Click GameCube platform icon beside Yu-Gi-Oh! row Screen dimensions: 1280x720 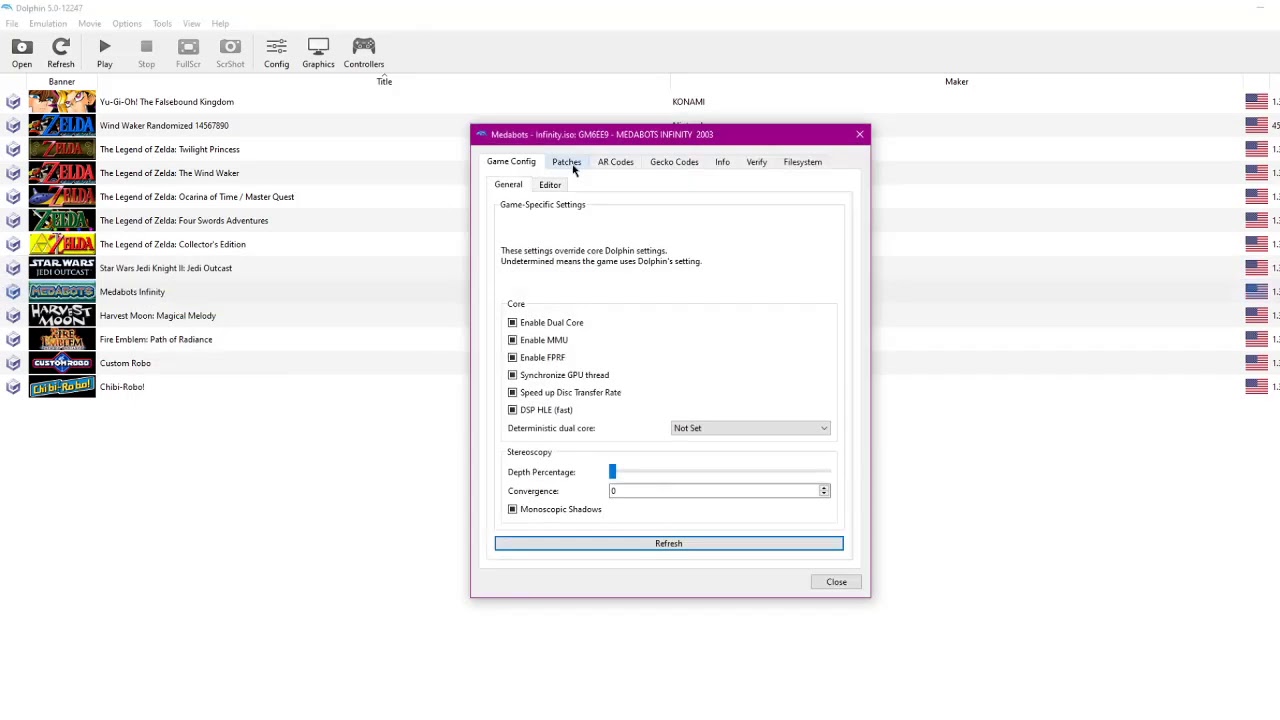13,102
